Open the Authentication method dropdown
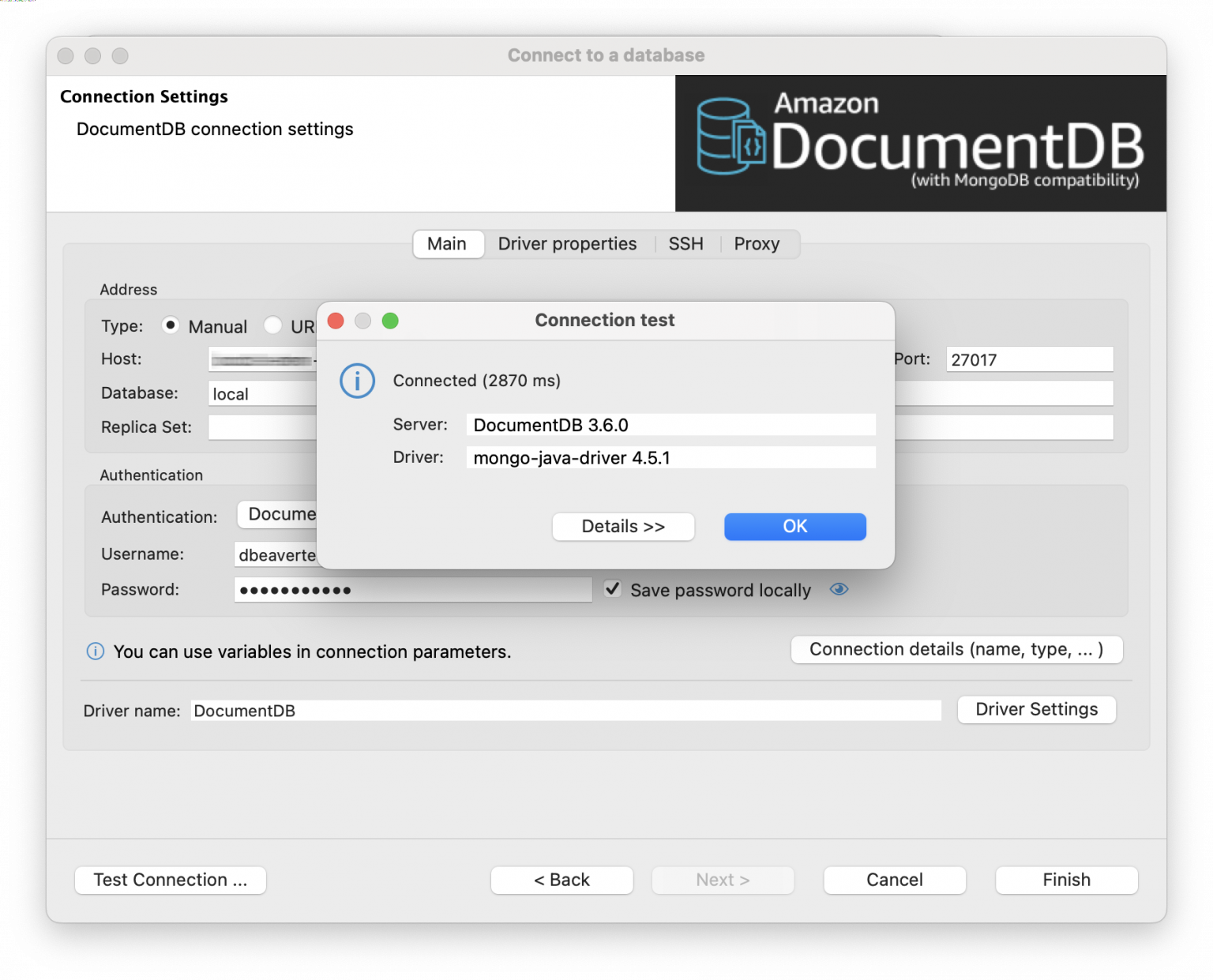Screen dimensions: 1213x980 (x=280, y=515)
